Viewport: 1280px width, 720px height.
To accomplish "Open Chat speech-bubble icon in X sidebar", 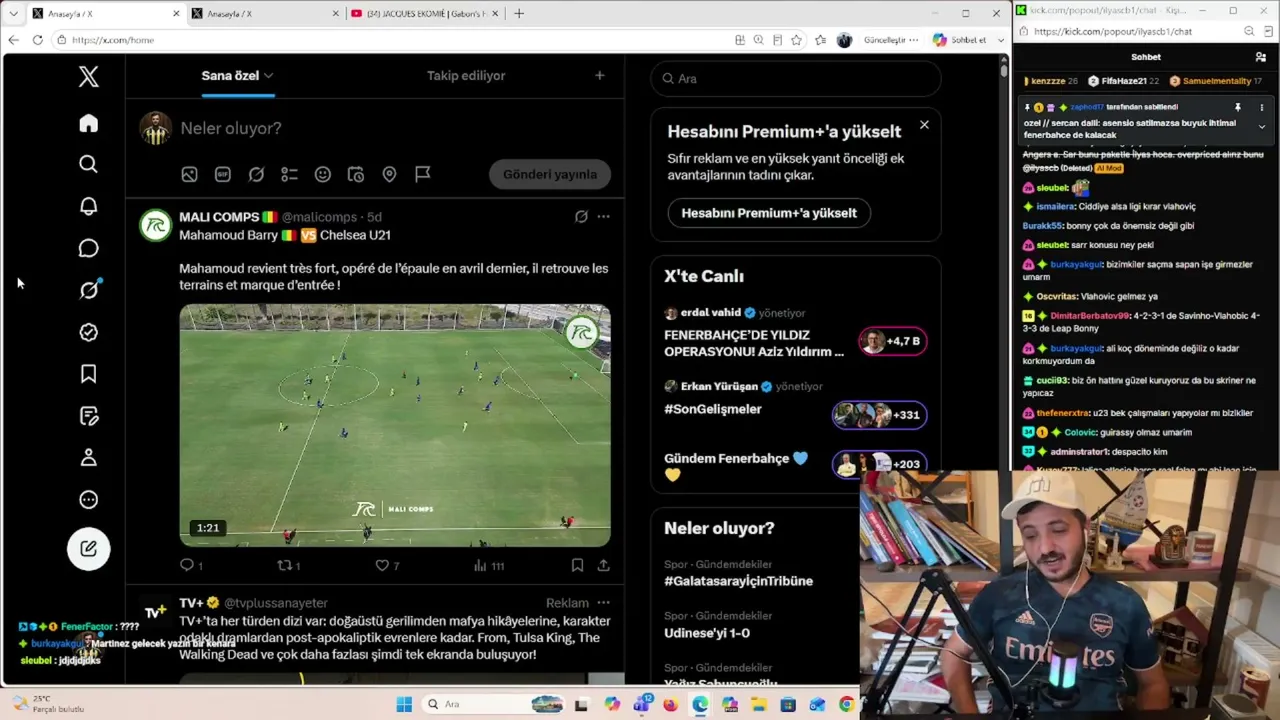I will click(x=89, y=248).
